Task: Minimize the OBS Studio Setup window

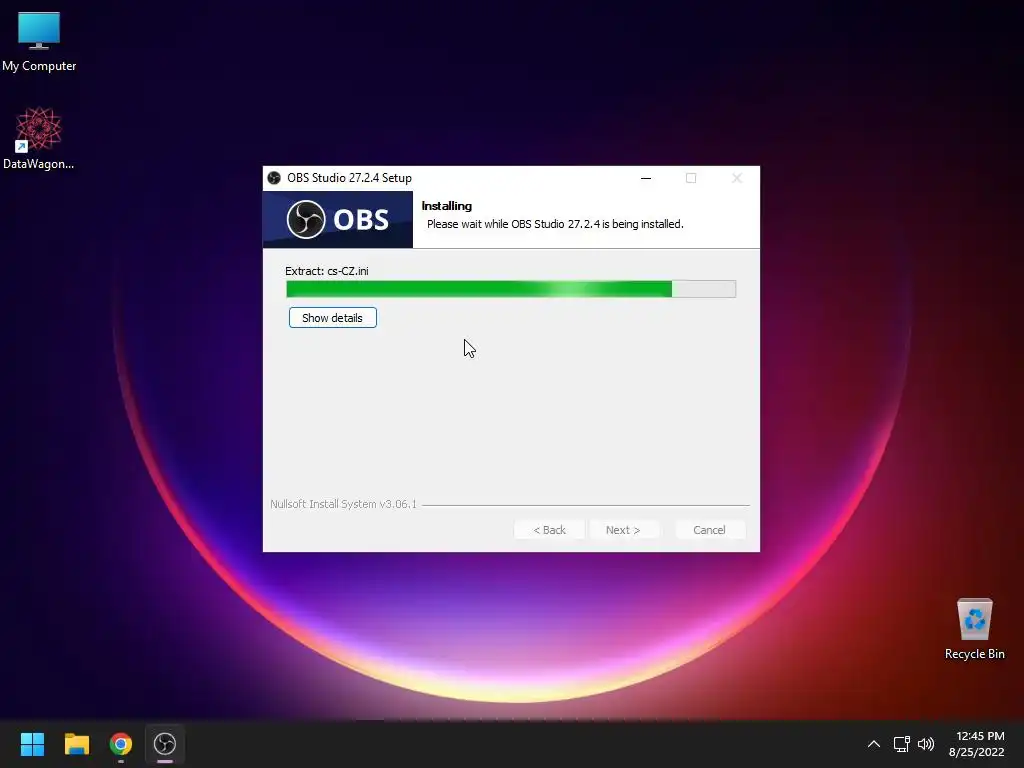Action: pyautogui.click(x=646, y=178)
